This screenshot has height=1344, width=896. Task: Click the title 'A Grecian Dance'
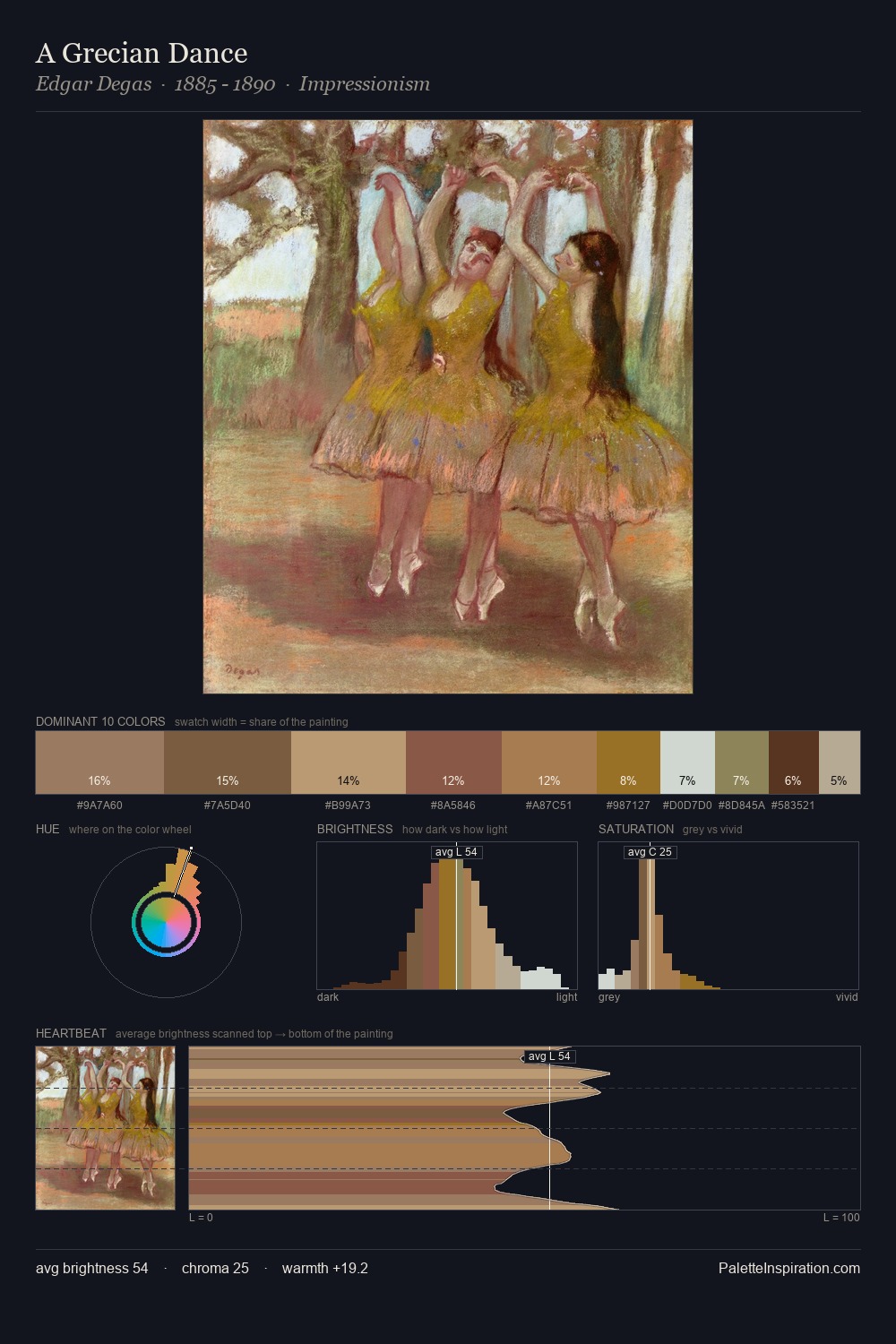(142, 53)
